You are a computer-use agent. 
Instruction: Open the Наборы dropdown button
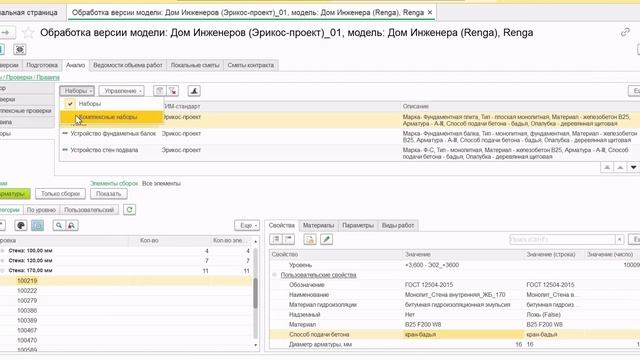[x=77, y=91]
